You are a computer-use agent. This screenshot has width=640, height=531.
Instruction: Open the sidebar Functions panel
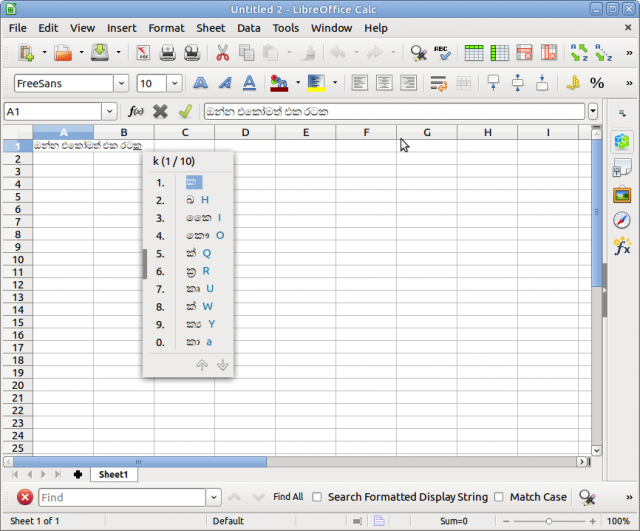pyautogui.click(x=621, y=244)
